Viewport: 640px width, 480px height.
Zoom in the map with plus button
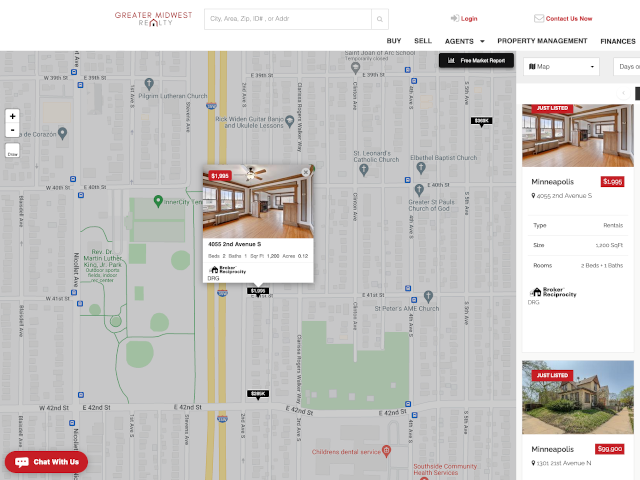click(x=13, y=116)
